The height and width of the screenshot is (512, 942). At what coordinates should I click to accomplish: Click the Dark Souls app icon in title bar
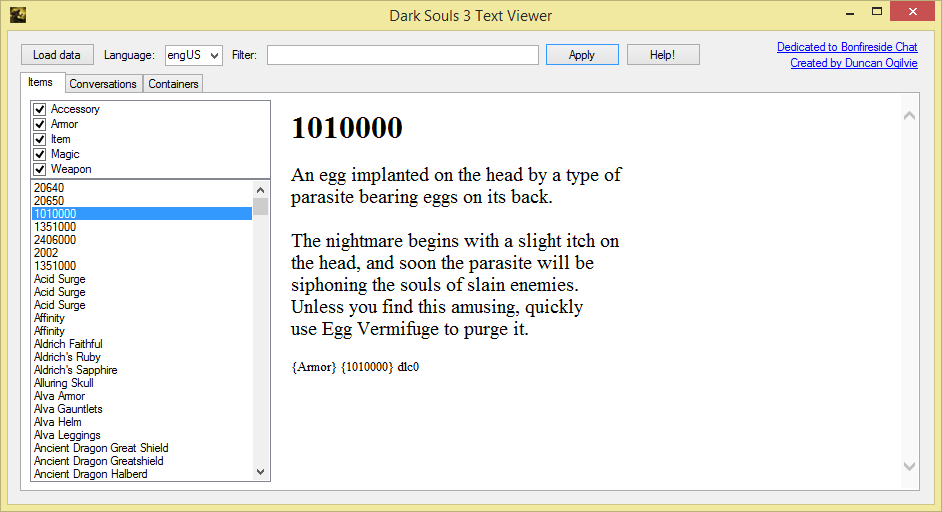(18, 15)
